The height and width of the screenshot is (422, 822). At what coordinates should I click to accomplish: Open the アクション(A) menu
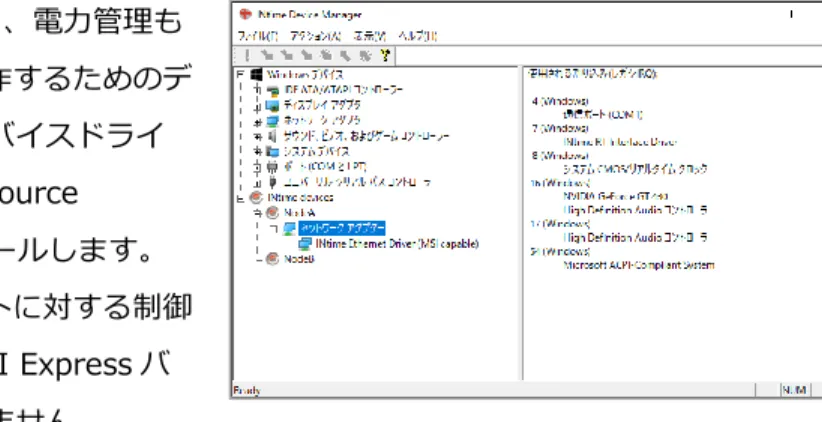click(x=315, y=36)
